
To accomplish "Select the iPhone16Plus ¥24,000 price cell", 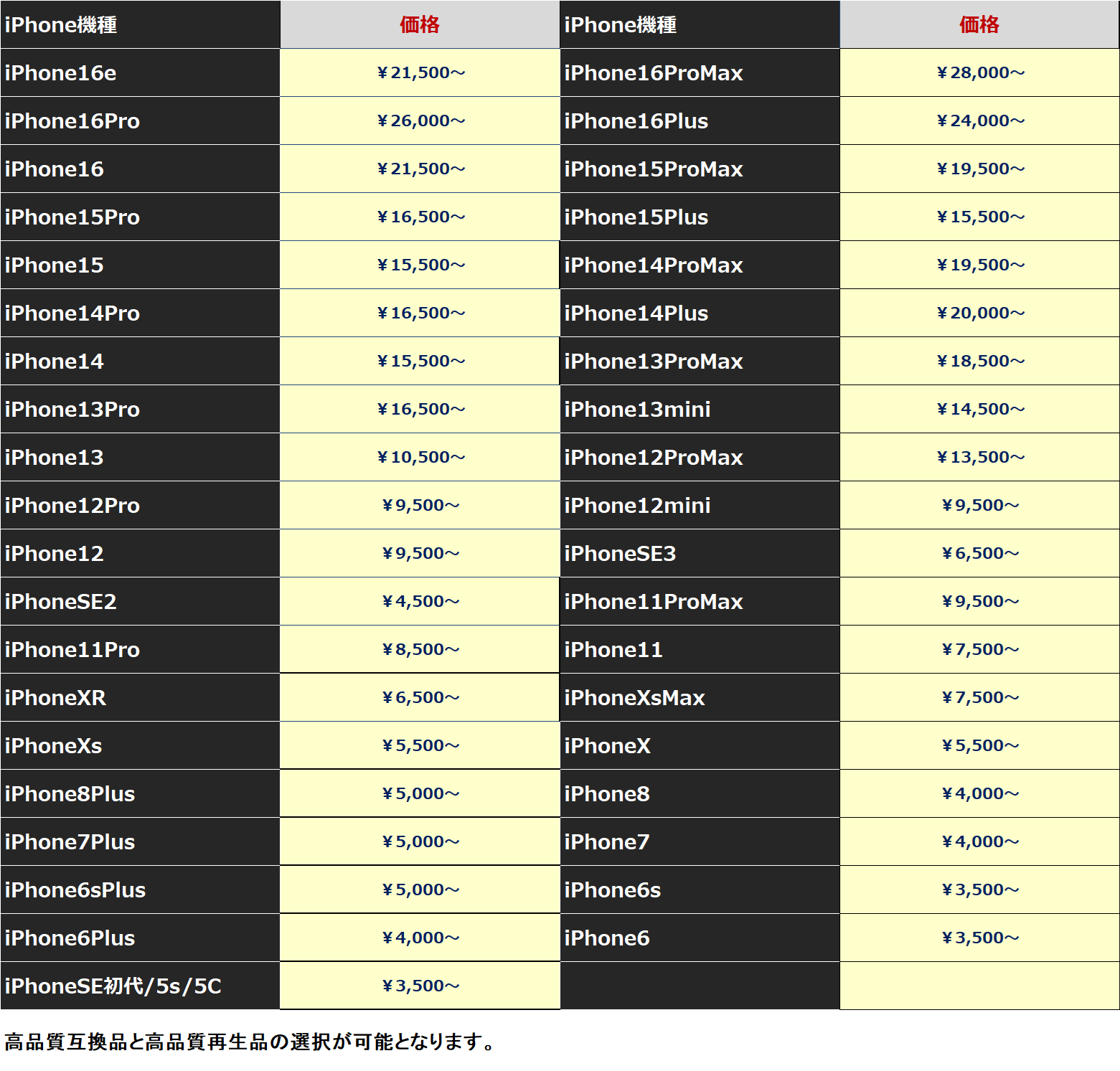I will tap(980, 121).
